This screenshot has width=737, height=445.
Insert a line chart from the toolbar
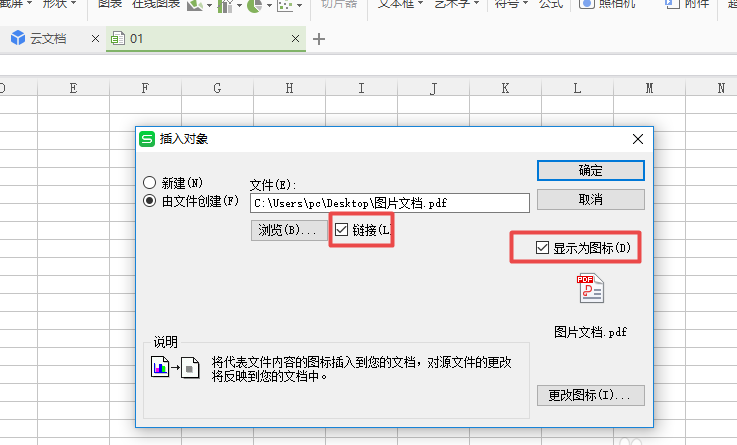click(x=195, y=5)
